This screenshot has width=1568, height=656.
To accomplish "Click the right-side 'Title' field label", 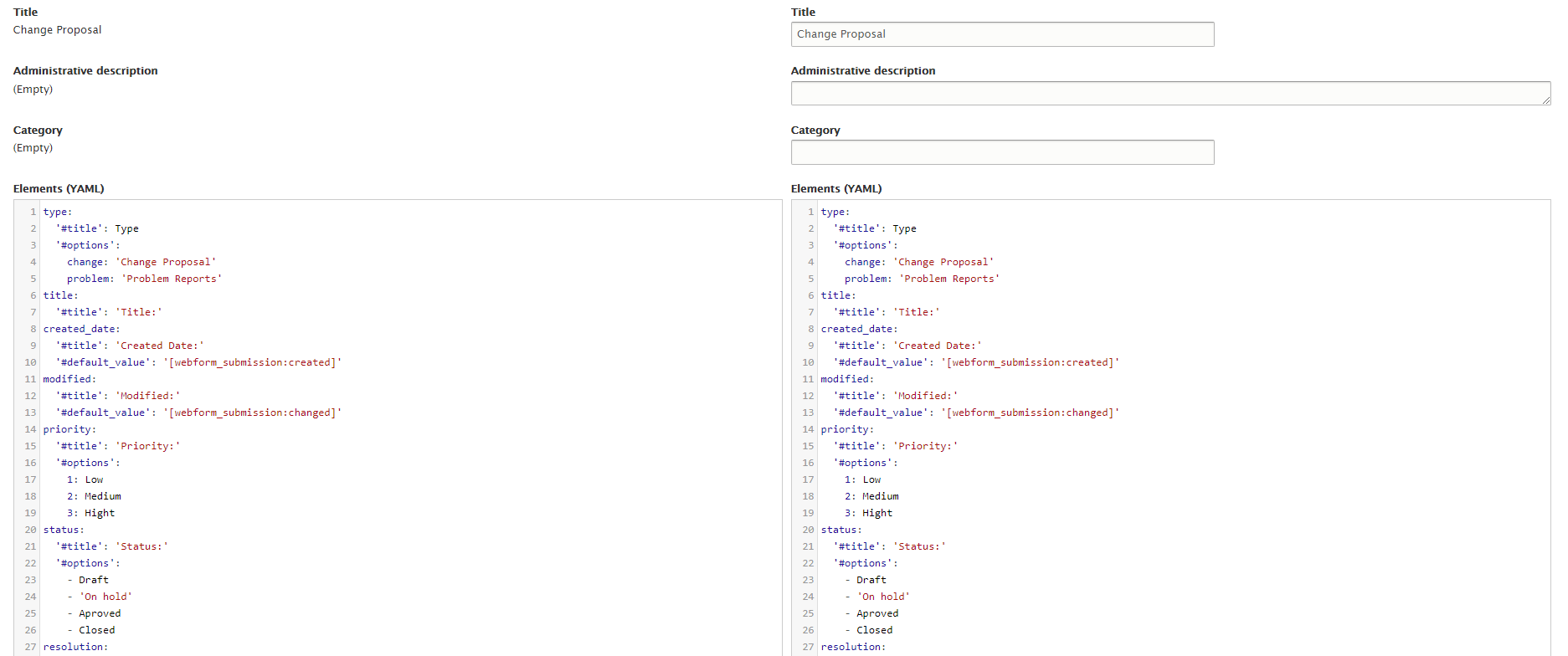I will 803,12.
